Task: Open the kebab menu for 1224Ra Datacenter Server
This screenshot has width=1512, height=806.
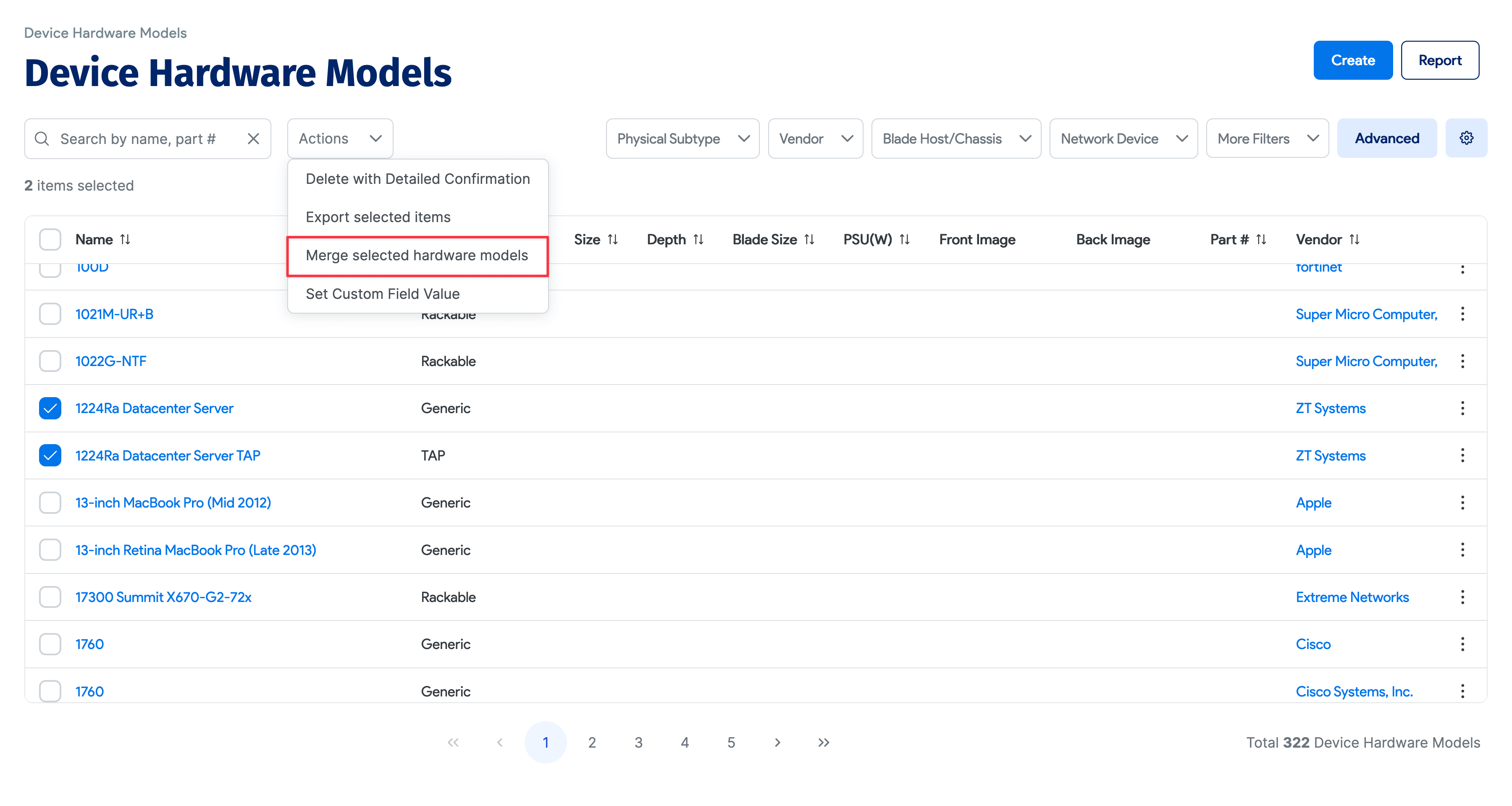Action: 1462,408
